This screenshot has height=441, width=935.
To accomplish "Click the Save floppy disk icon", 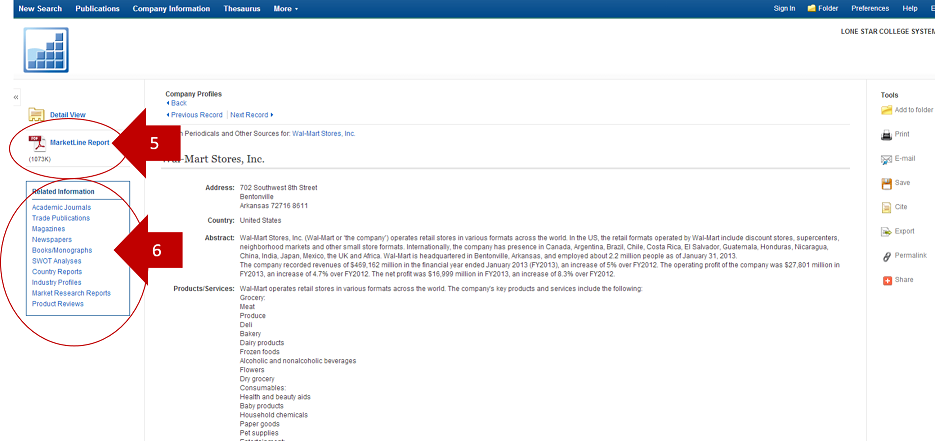I will pyautogui.click(x=886, y=184).
